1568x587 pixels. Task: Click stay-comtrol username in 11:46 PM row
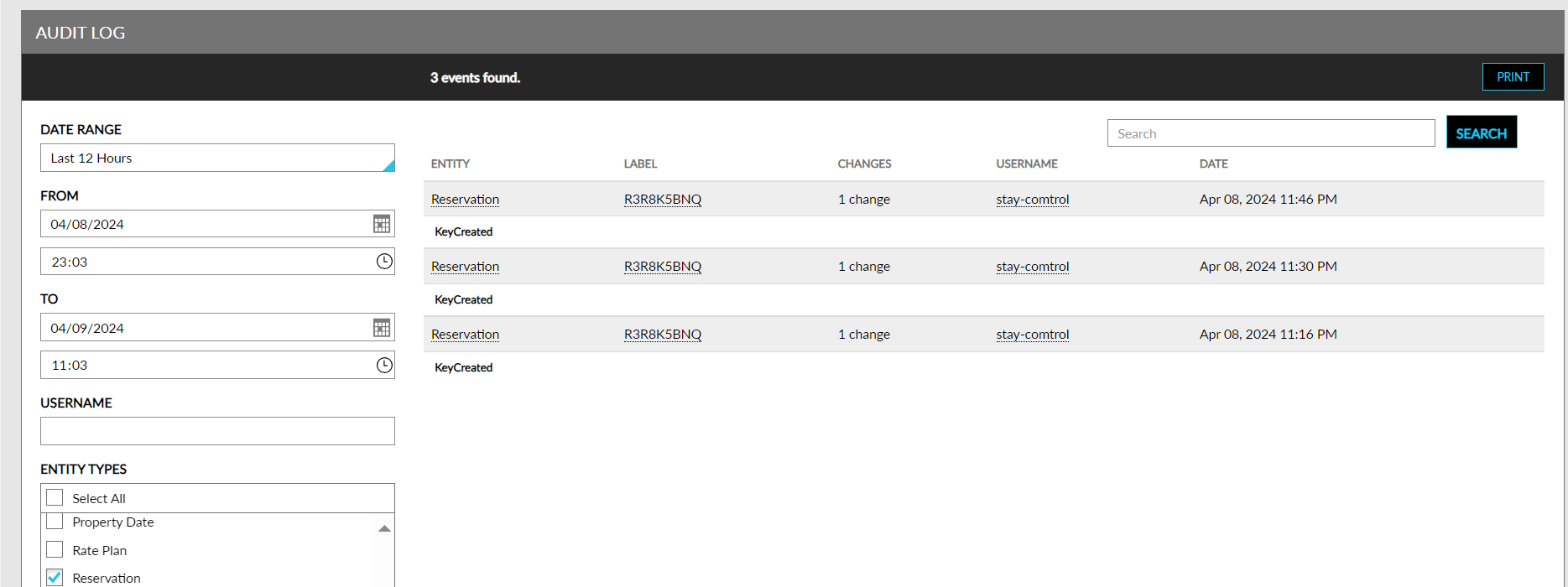pyautogui.click(x=1033, y=199)
